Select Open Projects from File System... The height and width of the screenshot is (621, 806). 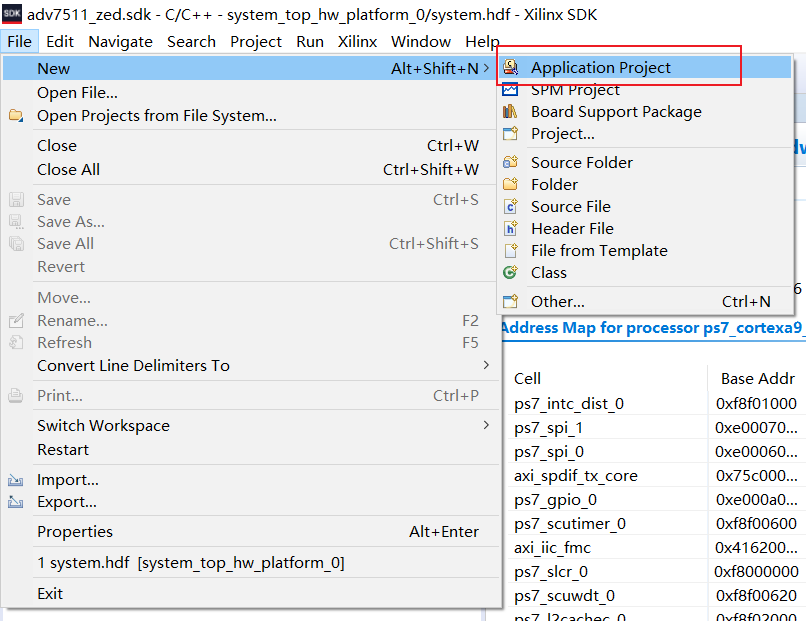pyautogui.click(x=251, y=116)
